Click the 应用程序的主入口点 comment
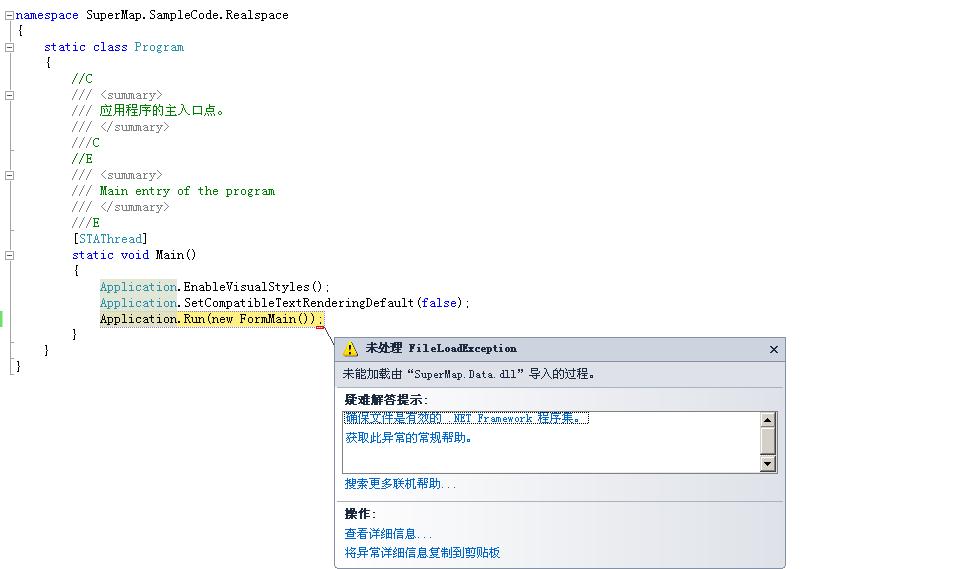The width and height of the screenshot is (960, 569). click(162, 111)
